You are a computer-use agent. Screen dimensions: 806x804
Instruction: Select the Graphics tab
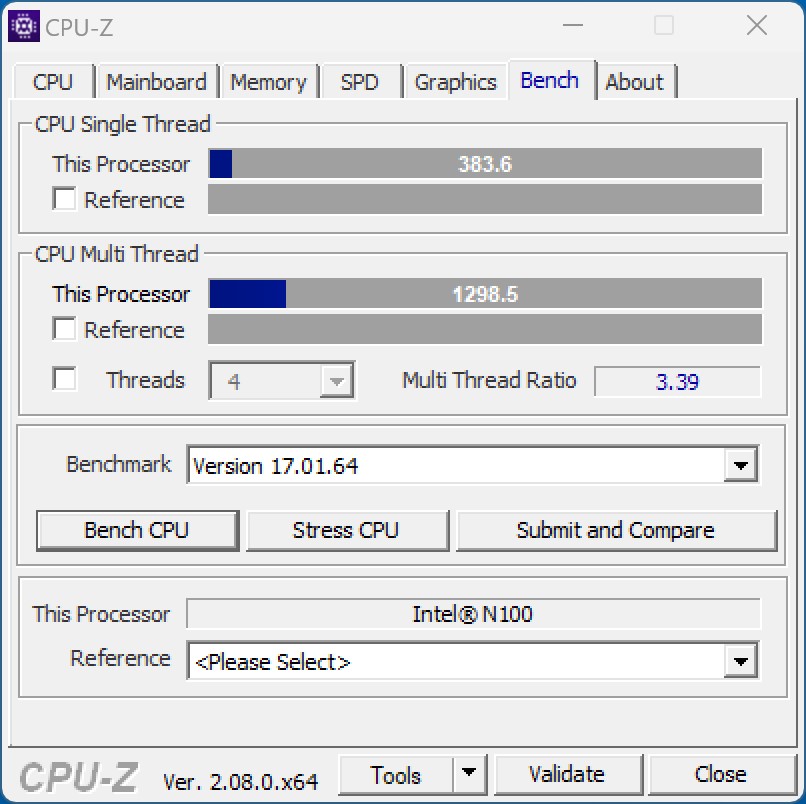[455, 82]
